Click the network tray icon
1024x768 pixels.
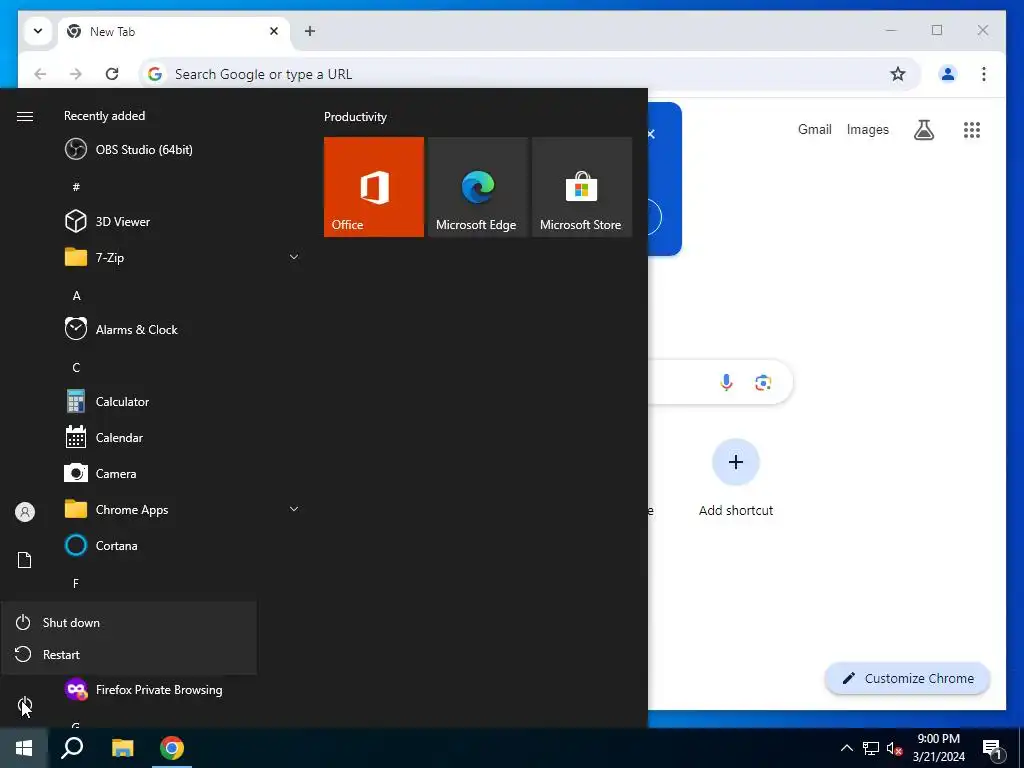tap(871, 748)
